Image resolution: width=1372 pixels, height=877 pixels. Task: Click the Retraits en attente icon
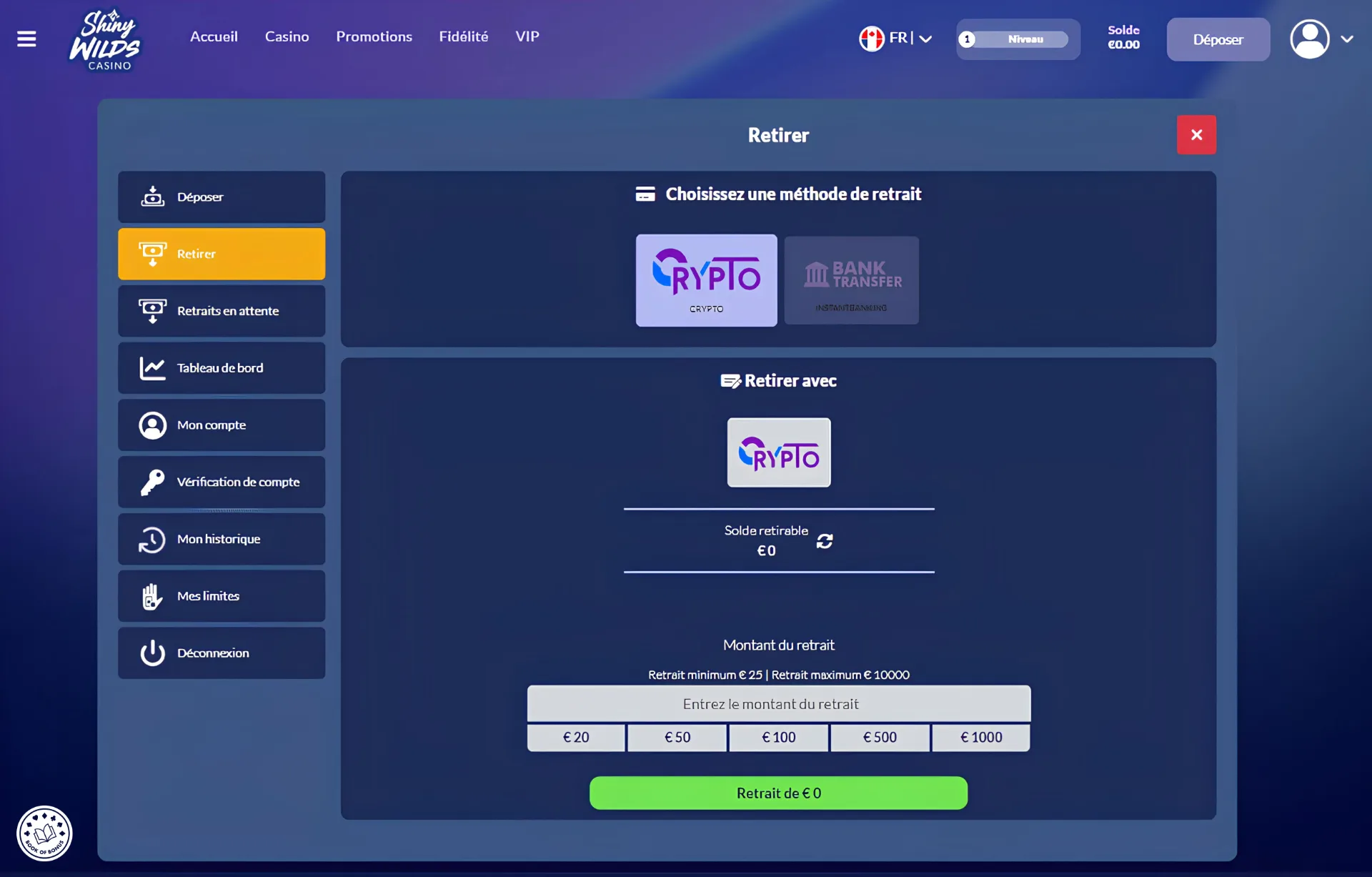coord(152,311)
